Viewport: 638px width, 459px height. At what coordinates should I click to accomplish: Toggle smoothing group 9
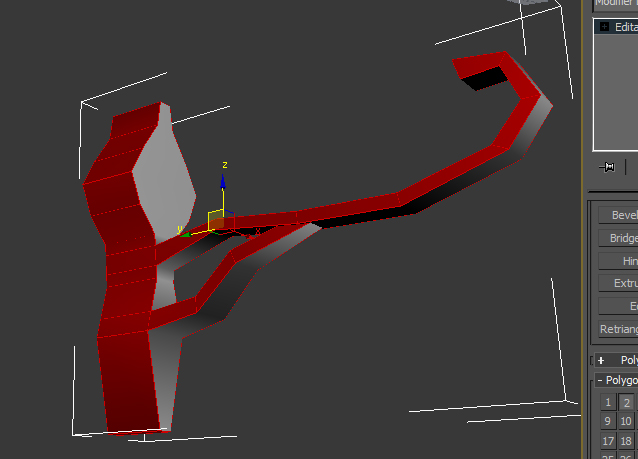tap(608, 421)
